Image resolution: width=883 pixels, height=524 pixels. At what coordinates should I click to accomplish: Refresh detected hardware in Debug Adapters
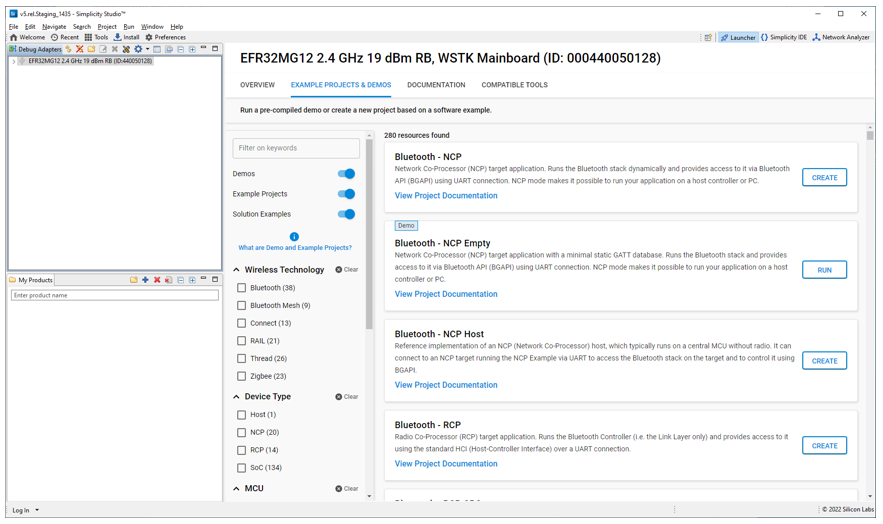click(68, 49)
